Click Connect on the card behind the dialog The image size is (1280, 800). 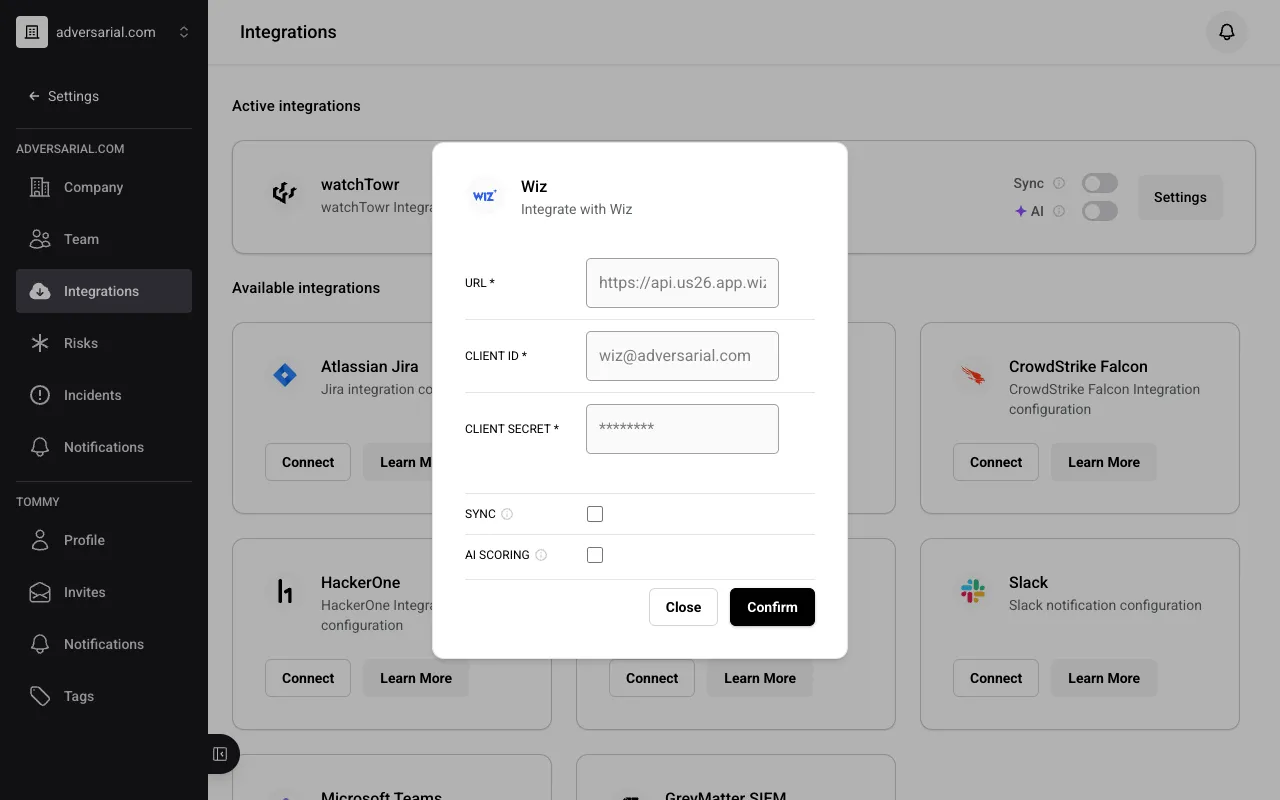point(652,678)
